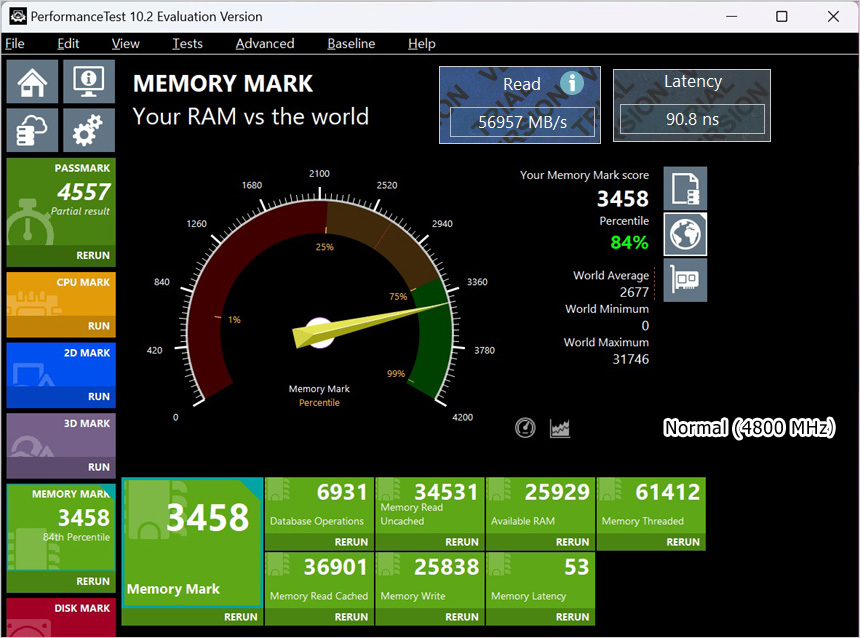The height and width of the screenshot is (638, 860).
Task: Click the document baseline comparison icon
Action: click(x=685, y=188)
